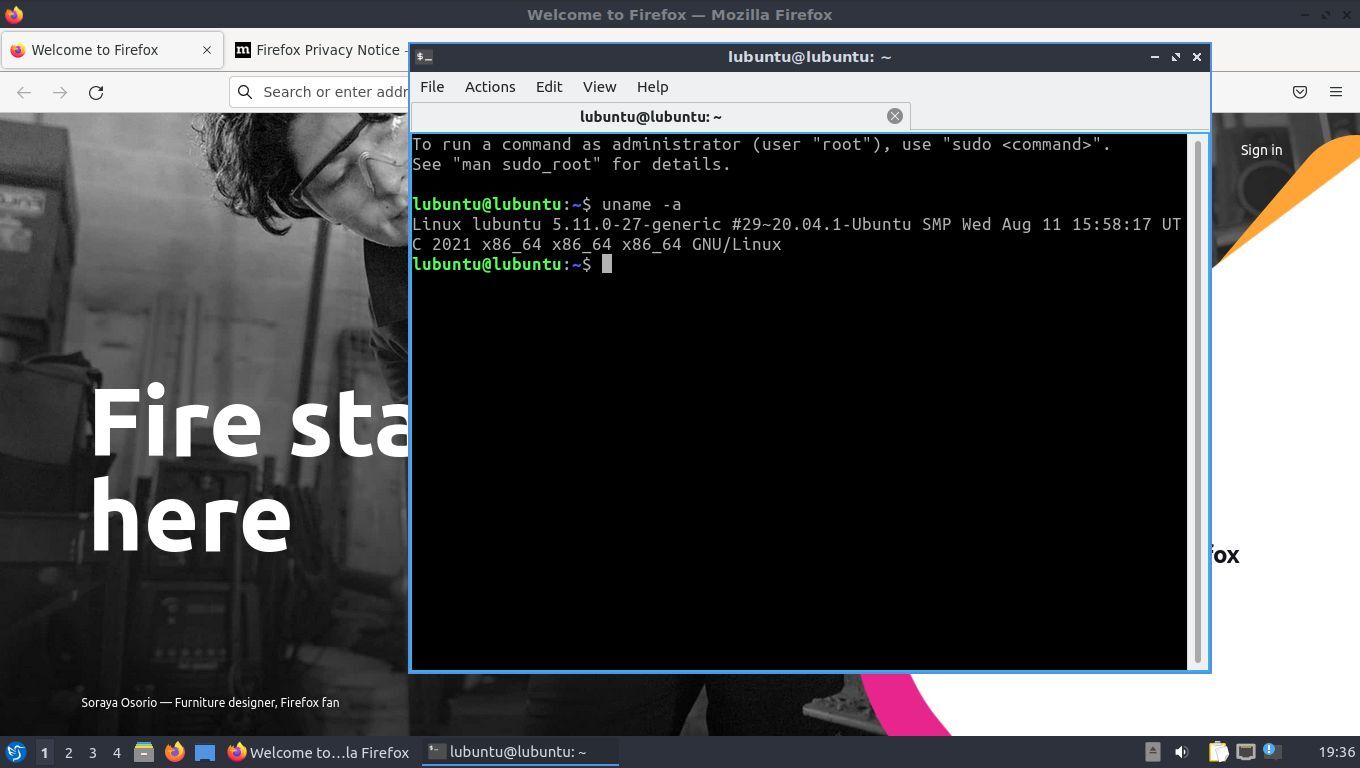Open the update notification tray icon

(x=1272, y=751)
